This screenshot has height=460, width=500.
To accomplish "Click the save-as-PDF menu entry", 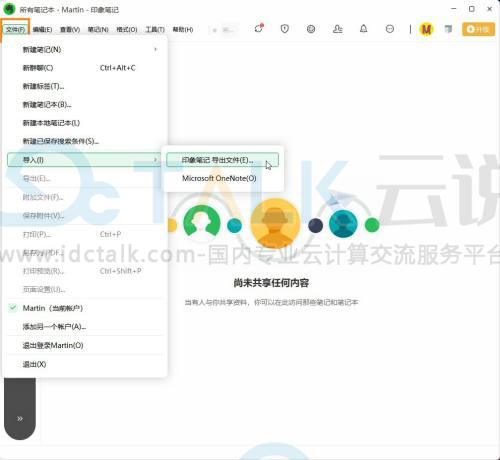I will click(84, 253).
